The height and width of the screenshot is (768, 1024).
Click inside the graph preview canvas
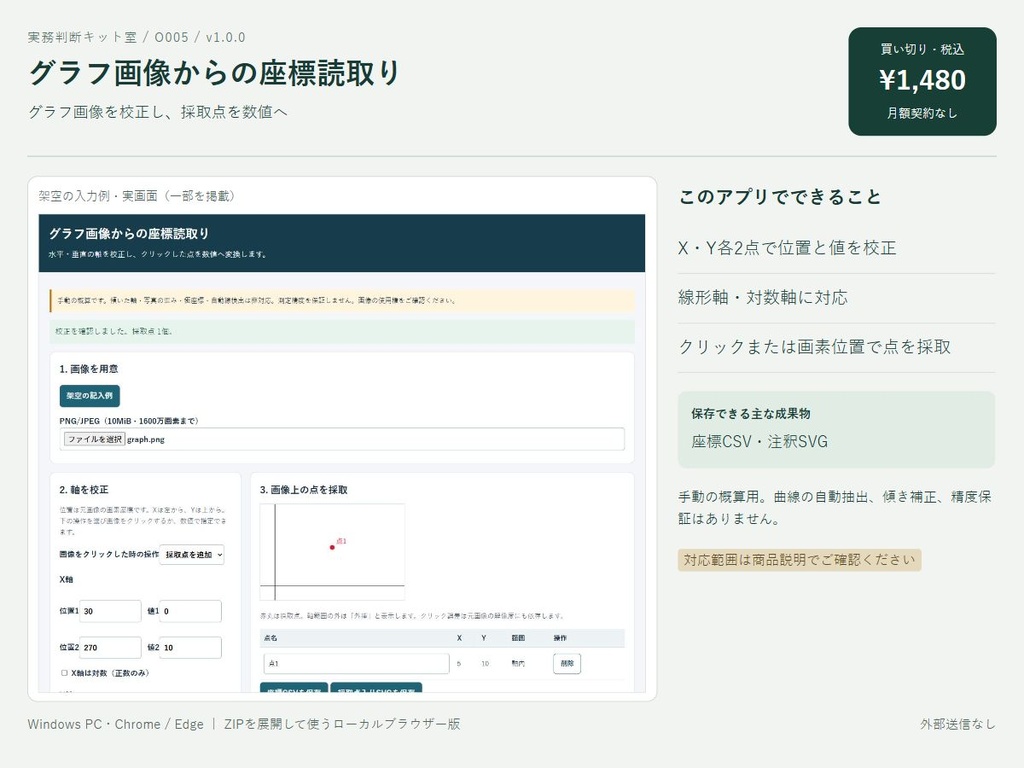pyautogui.click(x=332, y=552)
